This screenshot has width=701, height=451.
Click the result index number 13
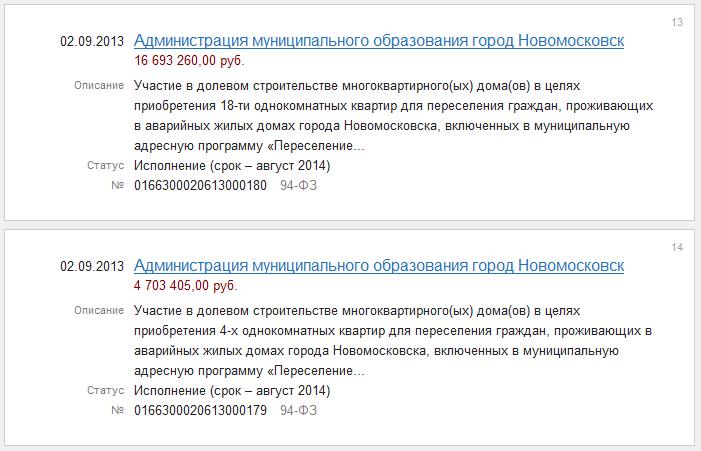click(677, 22)
